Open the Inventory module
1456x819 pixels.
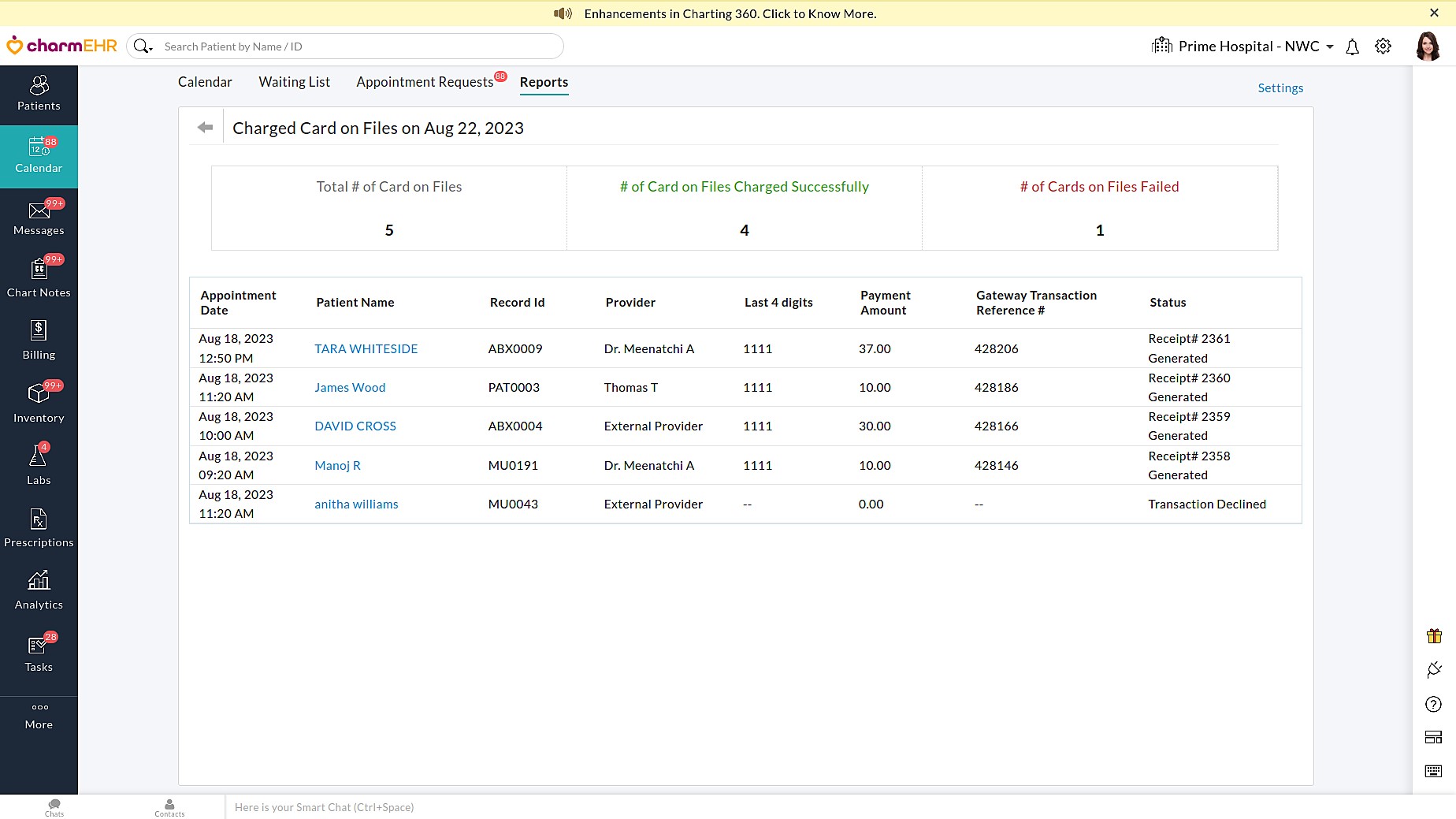tap(39, 402)
